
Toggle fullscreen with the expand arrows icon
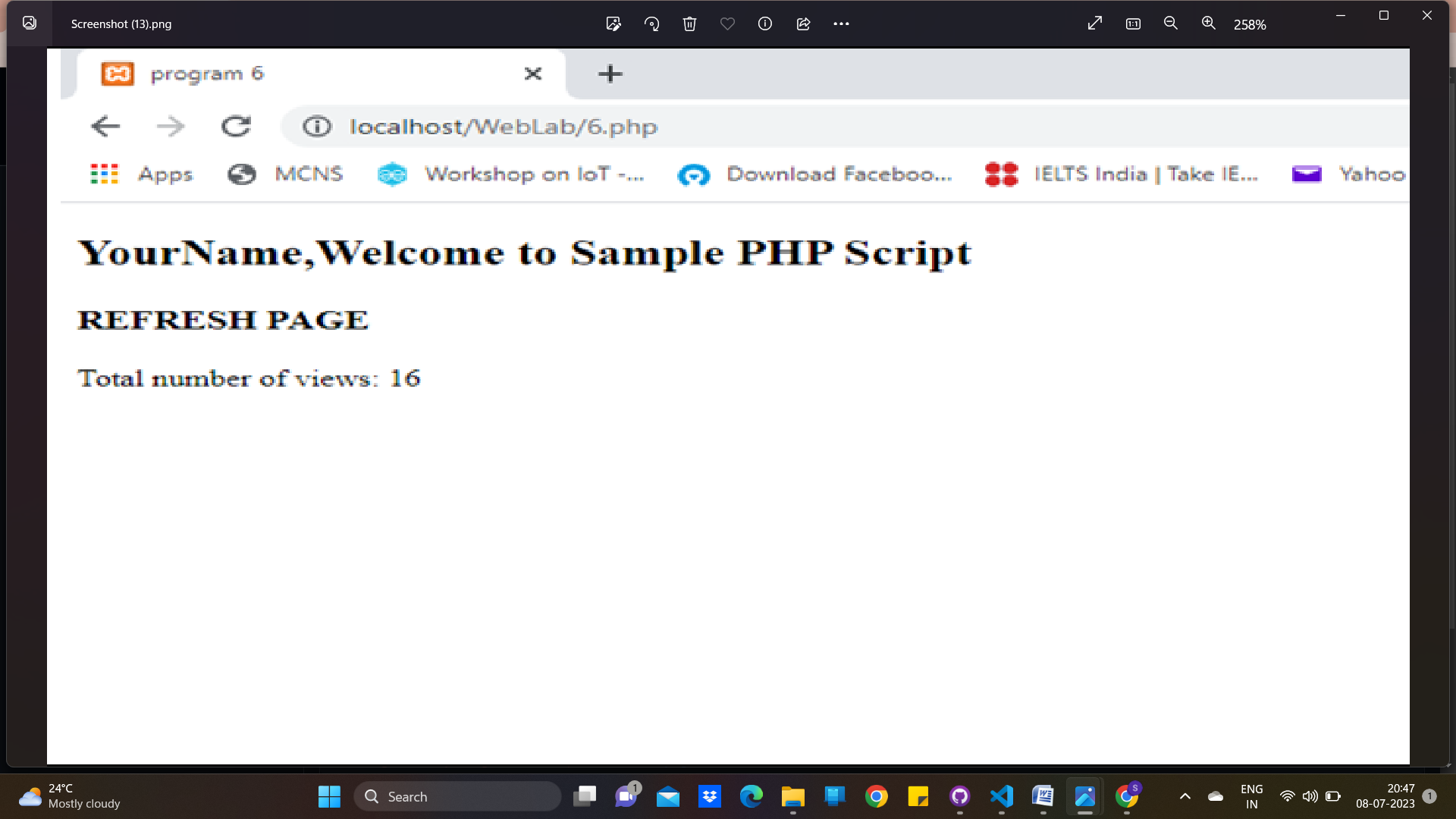(x=1094, y=24)
